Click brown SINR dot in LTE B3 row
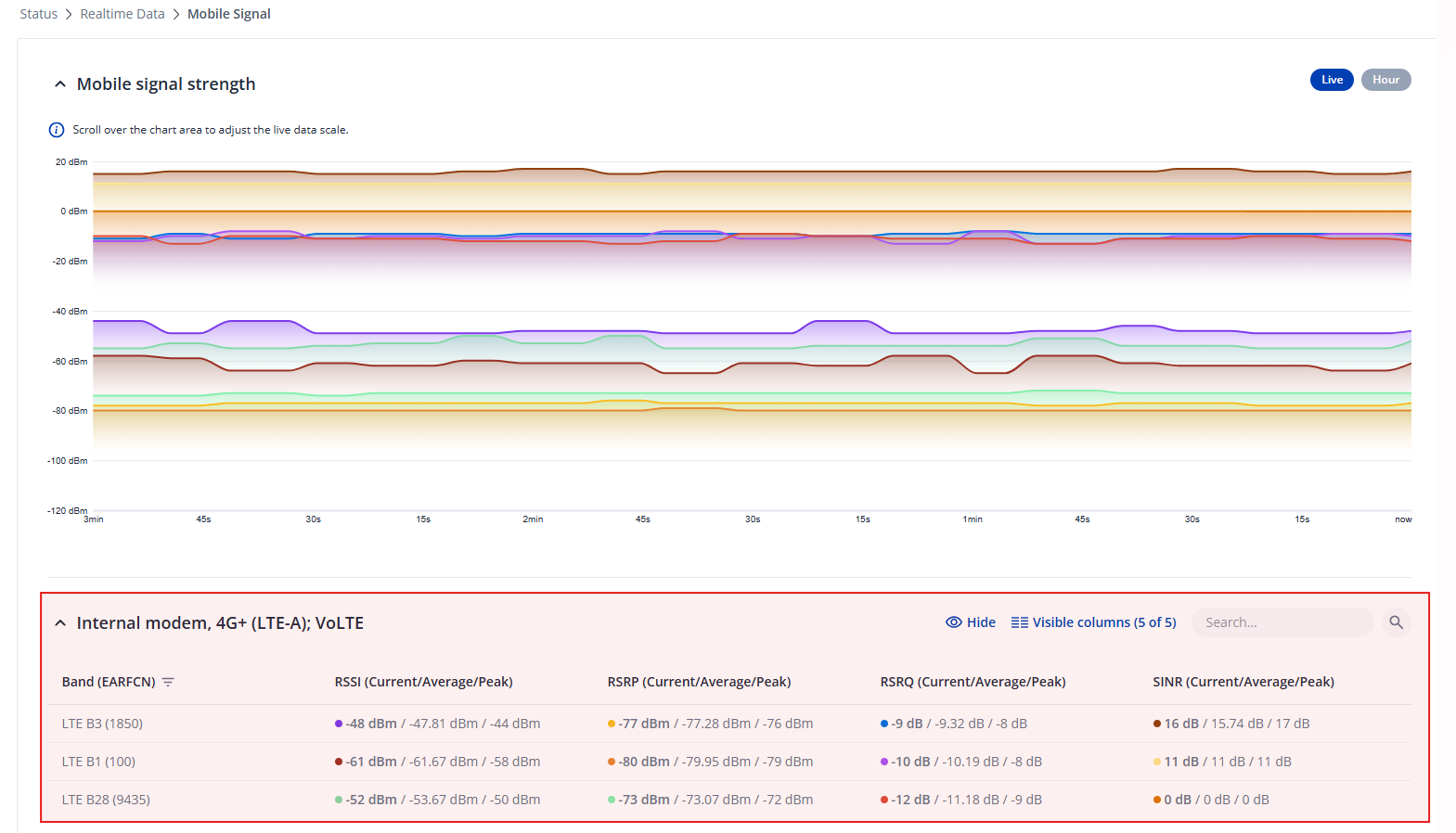 click(1157, 724)
